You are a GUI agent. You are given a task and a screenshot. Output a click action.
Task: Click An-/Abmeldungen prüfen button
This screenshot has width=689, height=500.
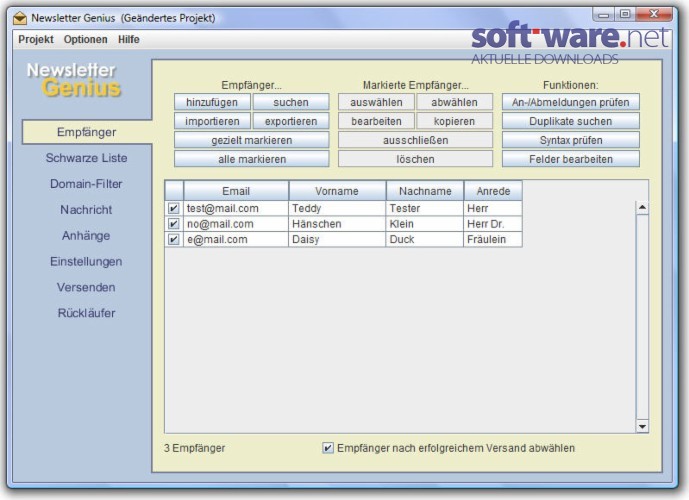tap(570, 102)
